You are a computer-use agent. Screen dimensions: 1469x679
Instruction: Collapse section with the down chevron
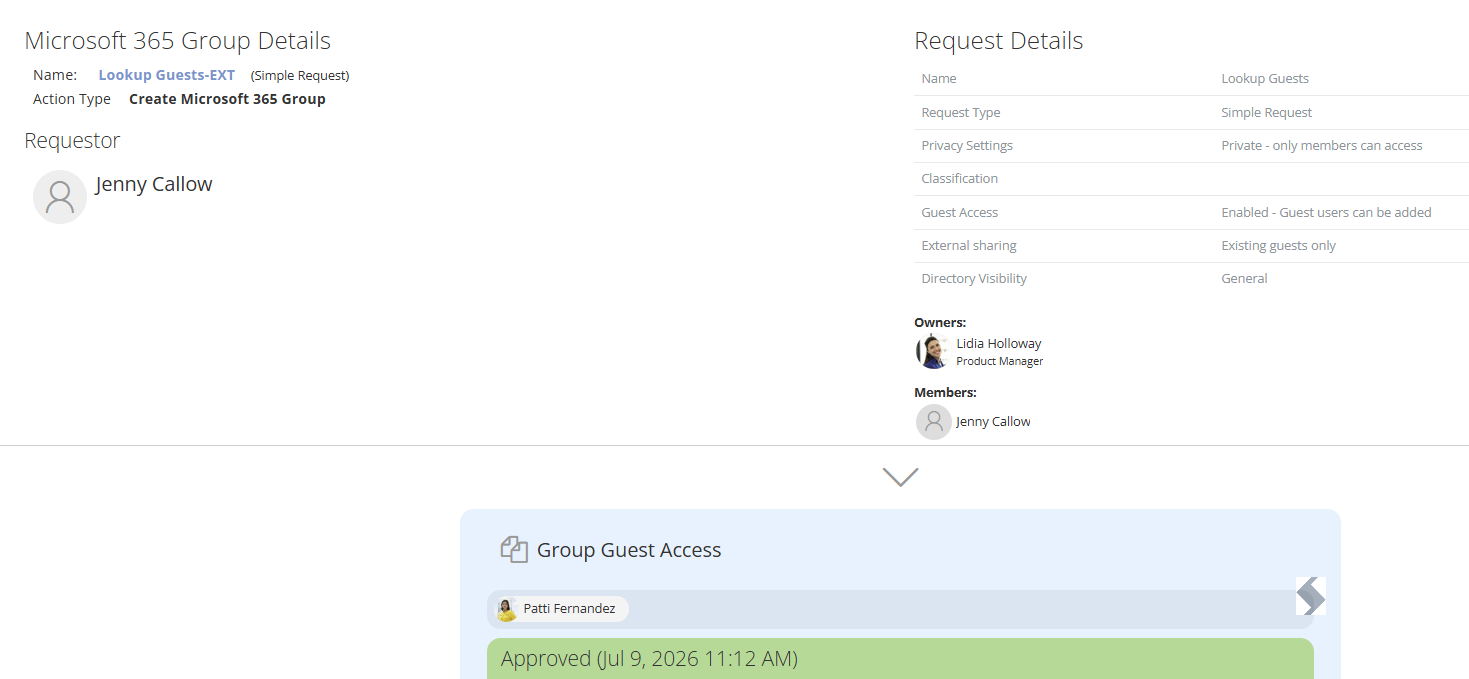tap(900, 478)
